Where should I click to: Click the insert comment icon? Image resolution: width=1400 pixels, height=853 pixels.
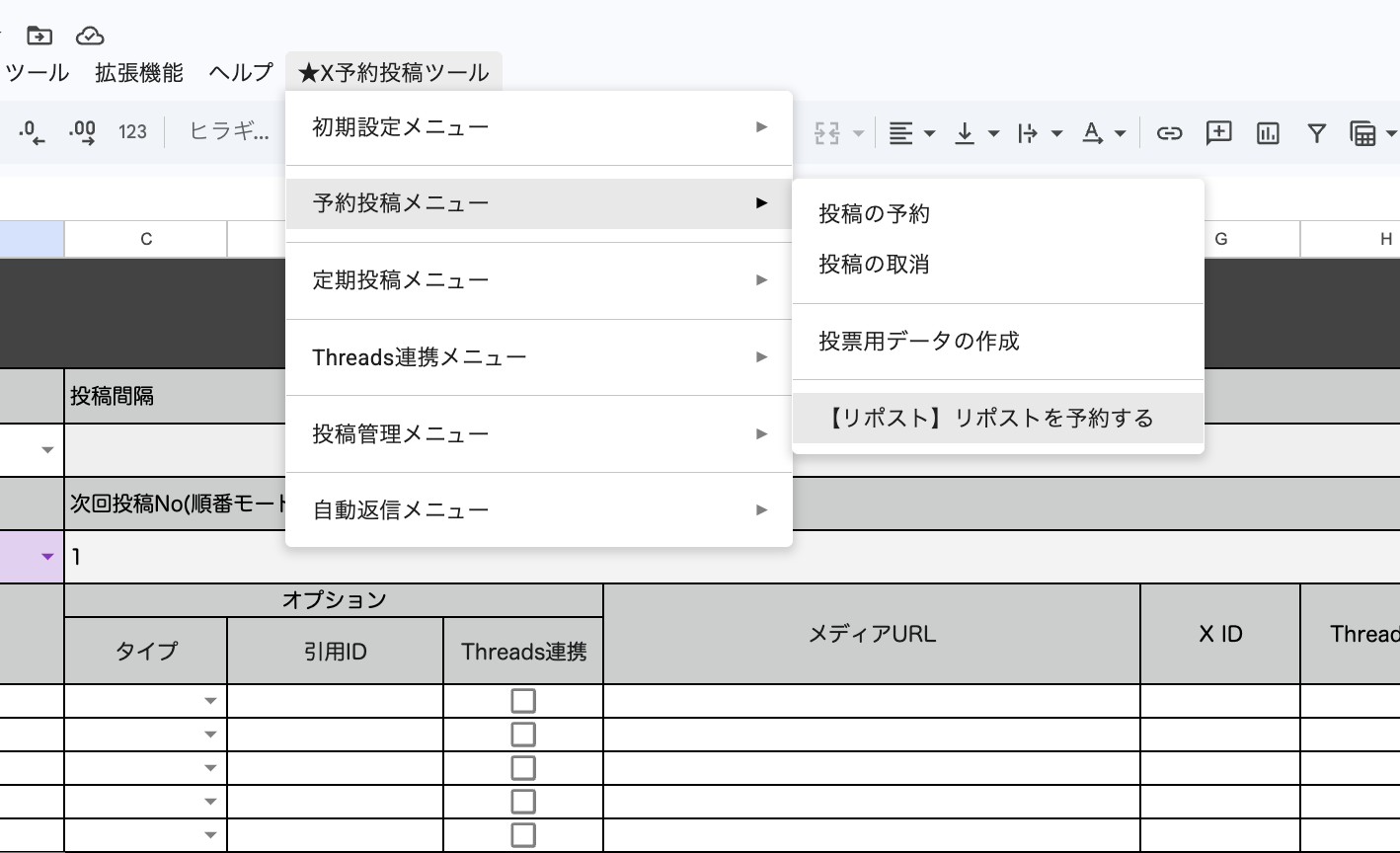click(1219, 132)
